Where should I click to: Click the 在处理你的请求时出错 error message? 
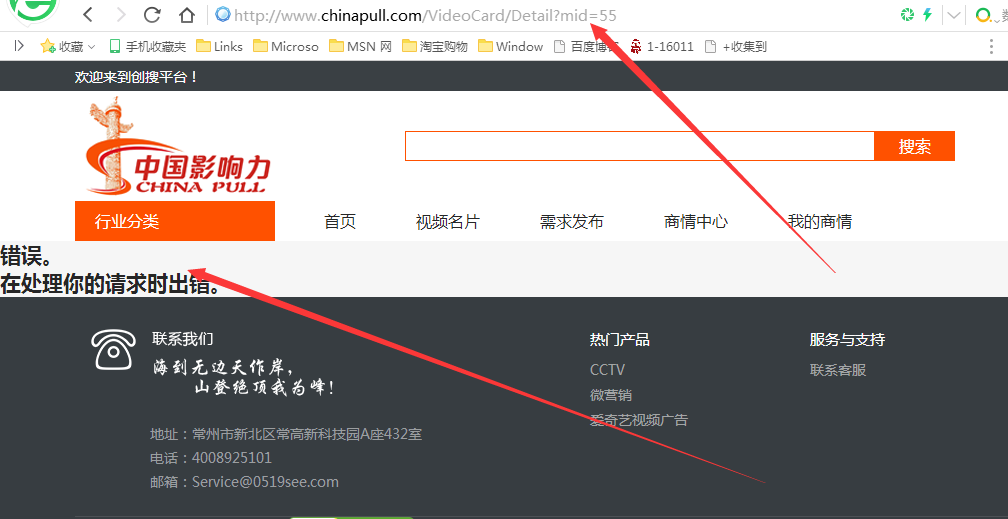110,284
